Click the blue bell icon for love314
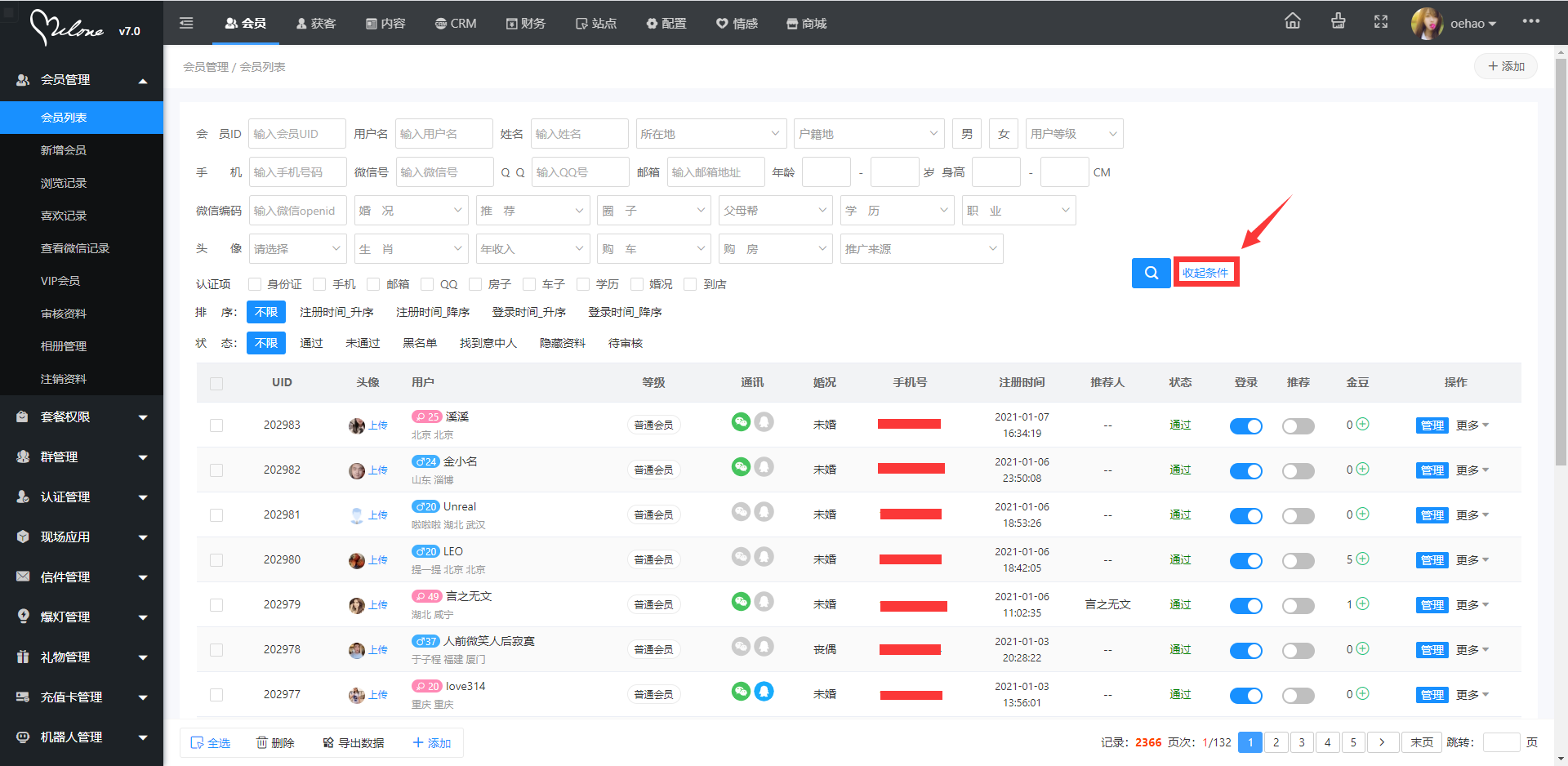Screen dimensions: 1568x766 (764, 692)
